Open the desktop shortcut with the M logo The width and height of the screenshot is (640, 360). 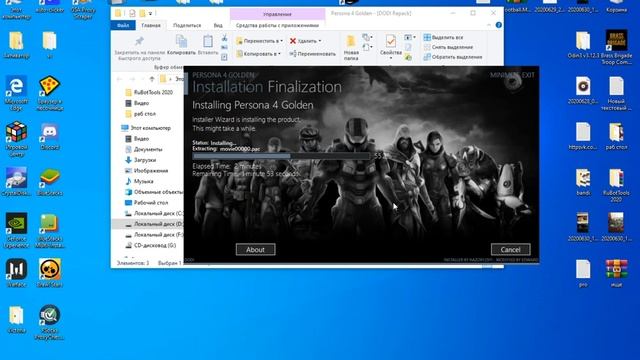(16, 273)
